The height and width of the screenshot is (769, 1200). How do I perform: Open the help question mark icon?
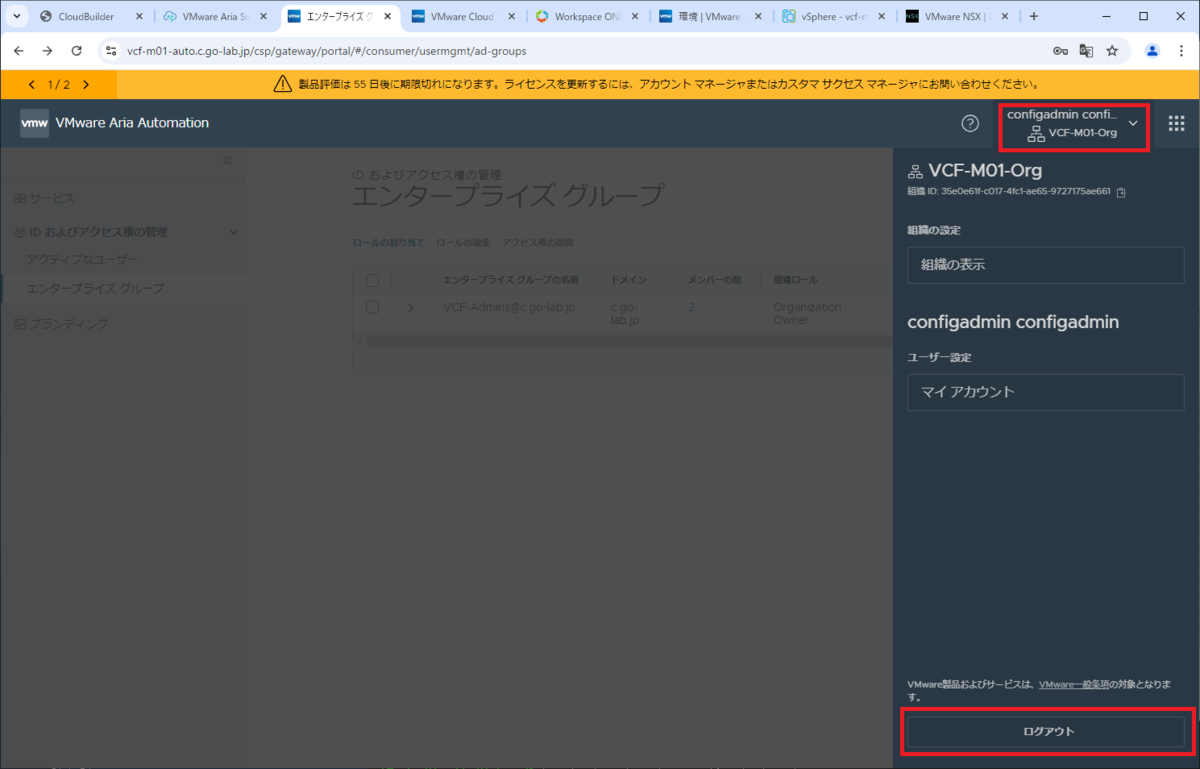pyautogui.click(x=970, y=123)
